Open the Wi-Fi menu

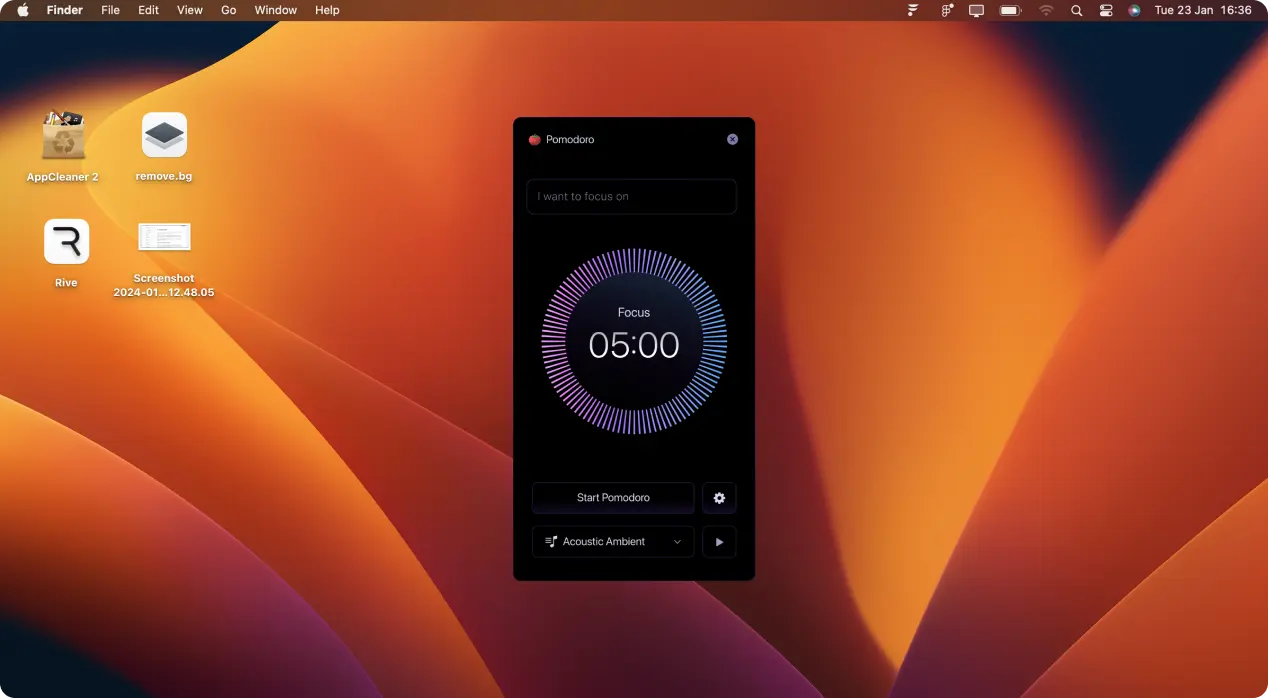(x=1046, y=10)
